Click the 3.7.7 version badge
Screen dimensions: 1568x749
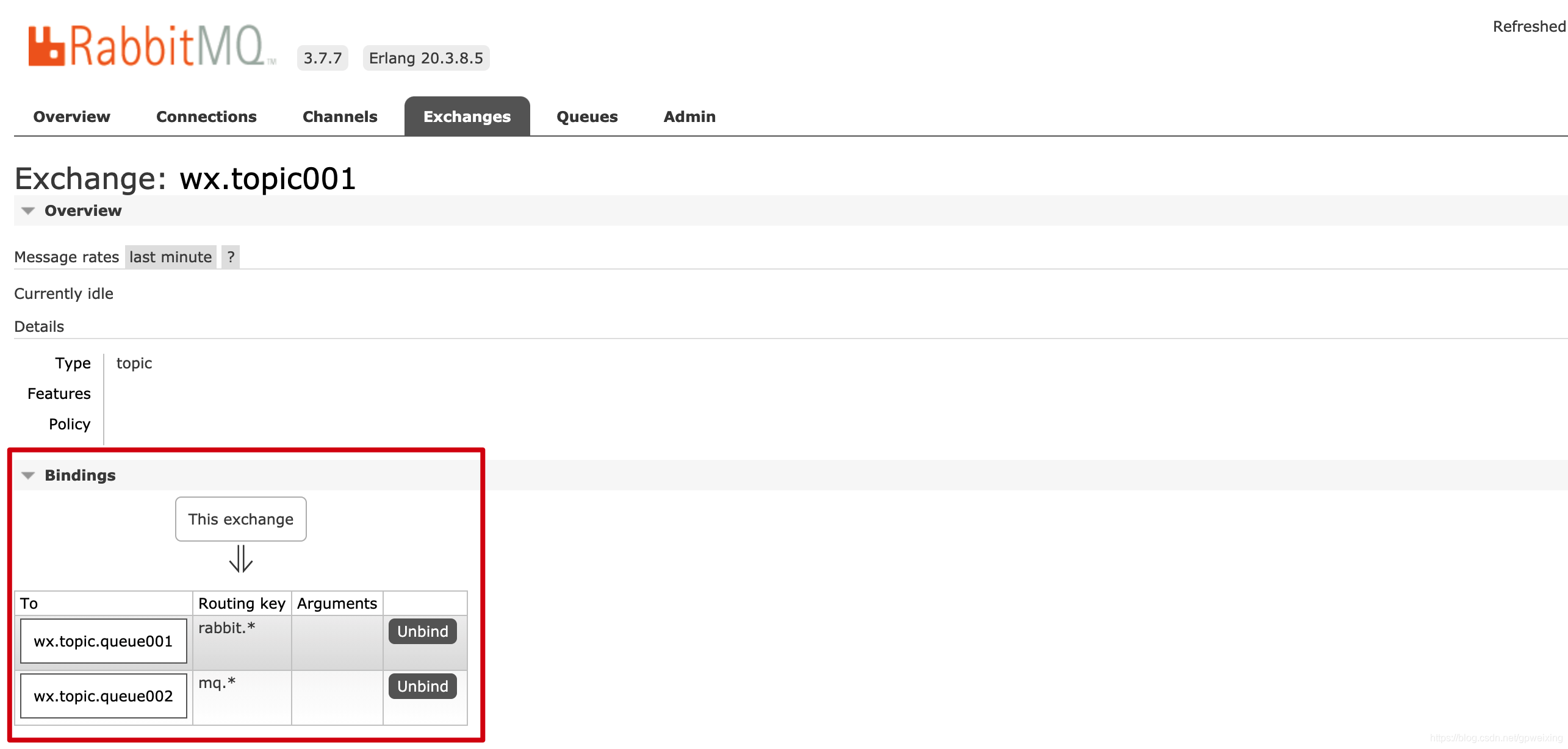(322, 59)
